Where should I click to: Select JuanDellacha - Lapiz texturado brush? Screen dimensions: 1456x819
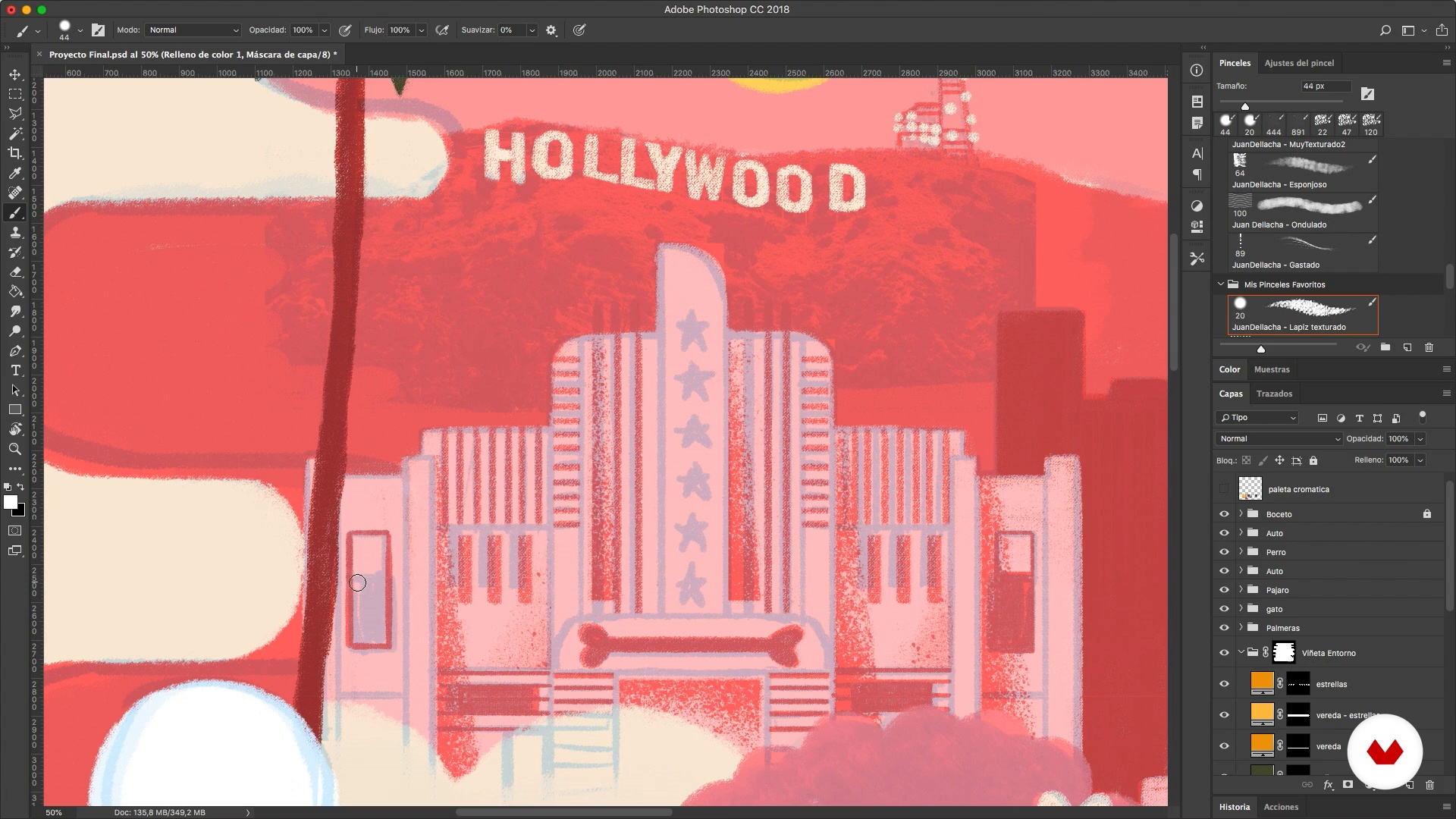1303,315
